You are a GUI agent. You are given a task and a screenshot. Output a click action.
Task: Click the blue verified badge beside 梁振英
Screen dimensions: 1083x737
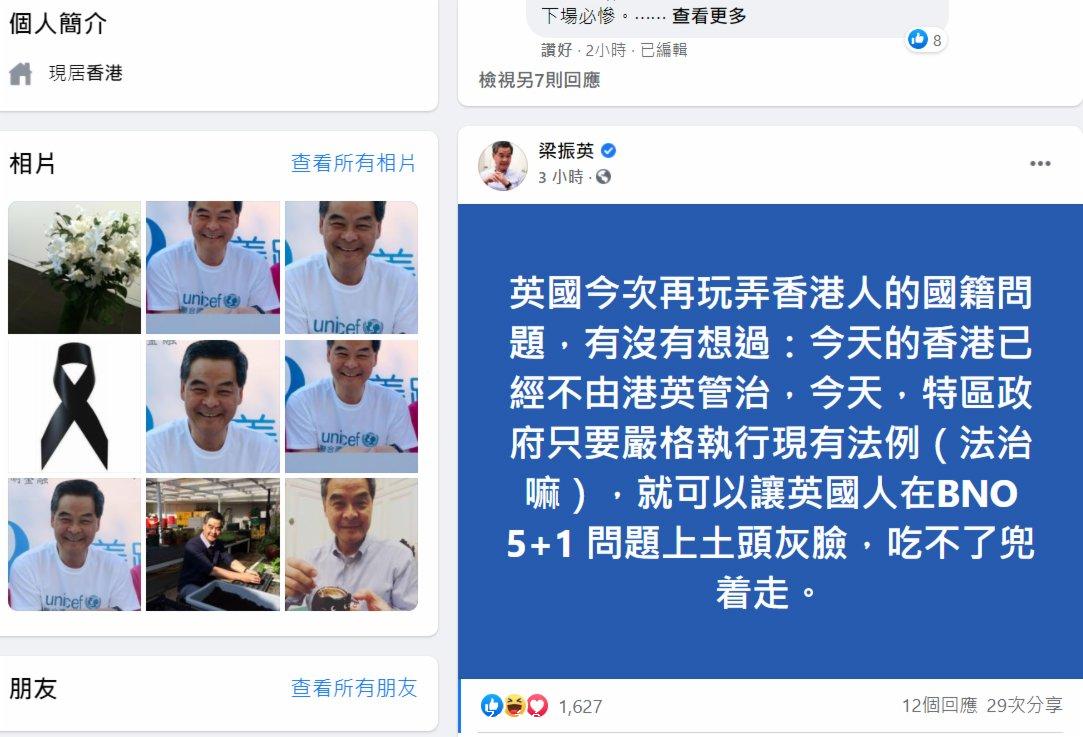(608, 151)
